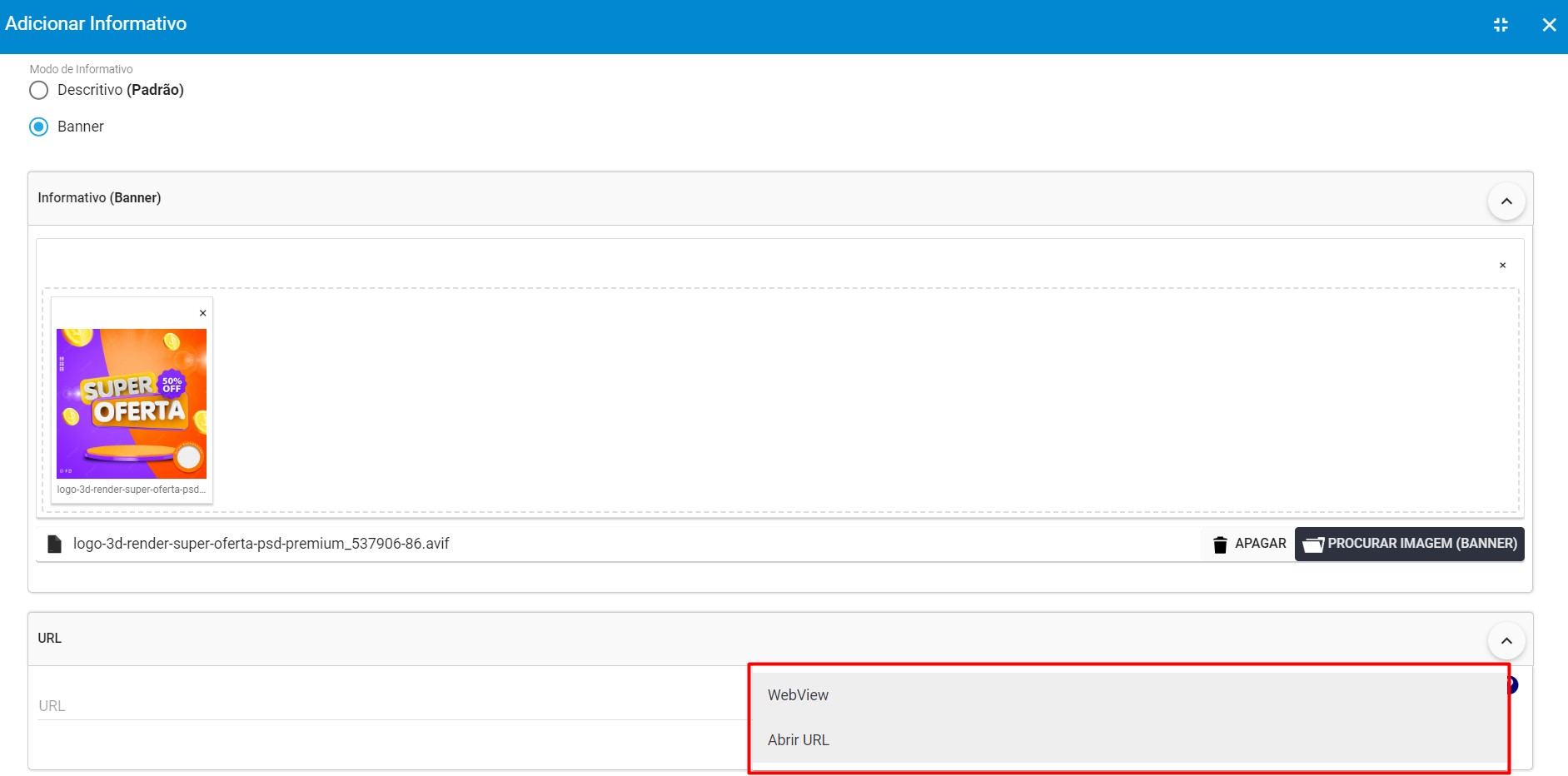Select the Banner radio option

tap(39, 127)
